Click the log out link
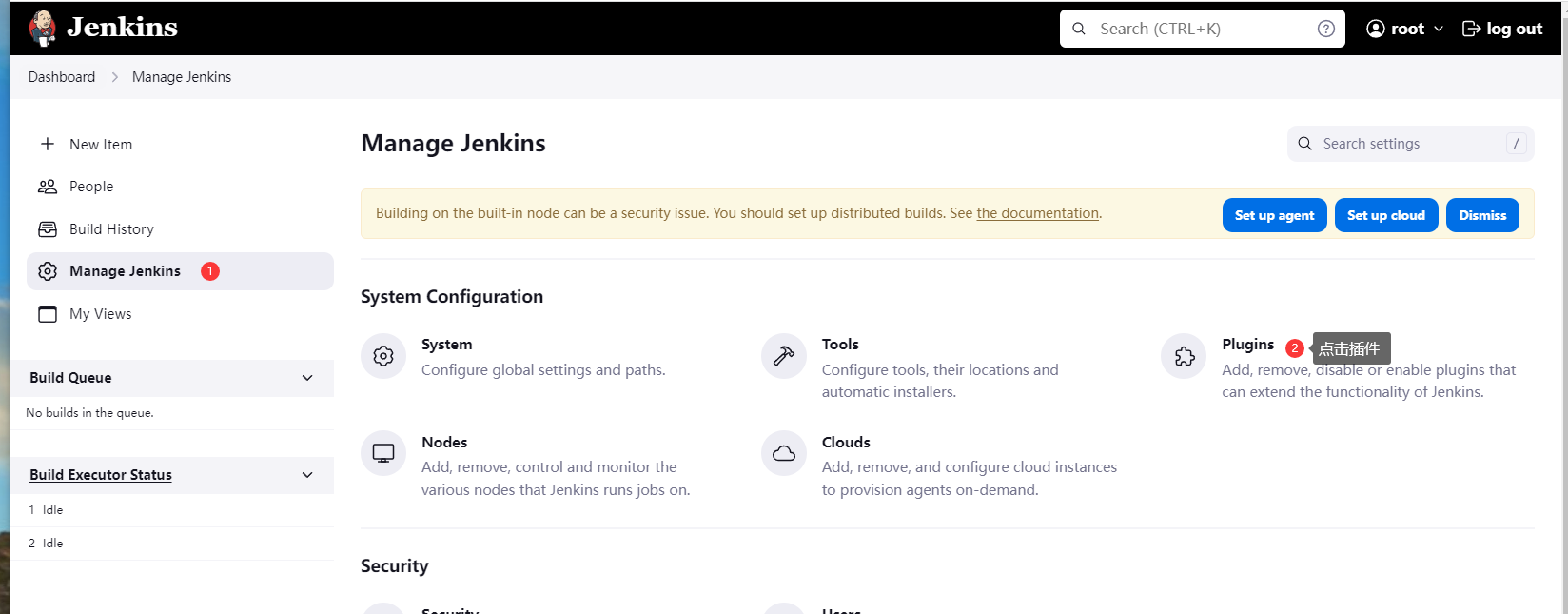Image resolution: width=1568 pixels, height=614 pixels. (1502, 29)
